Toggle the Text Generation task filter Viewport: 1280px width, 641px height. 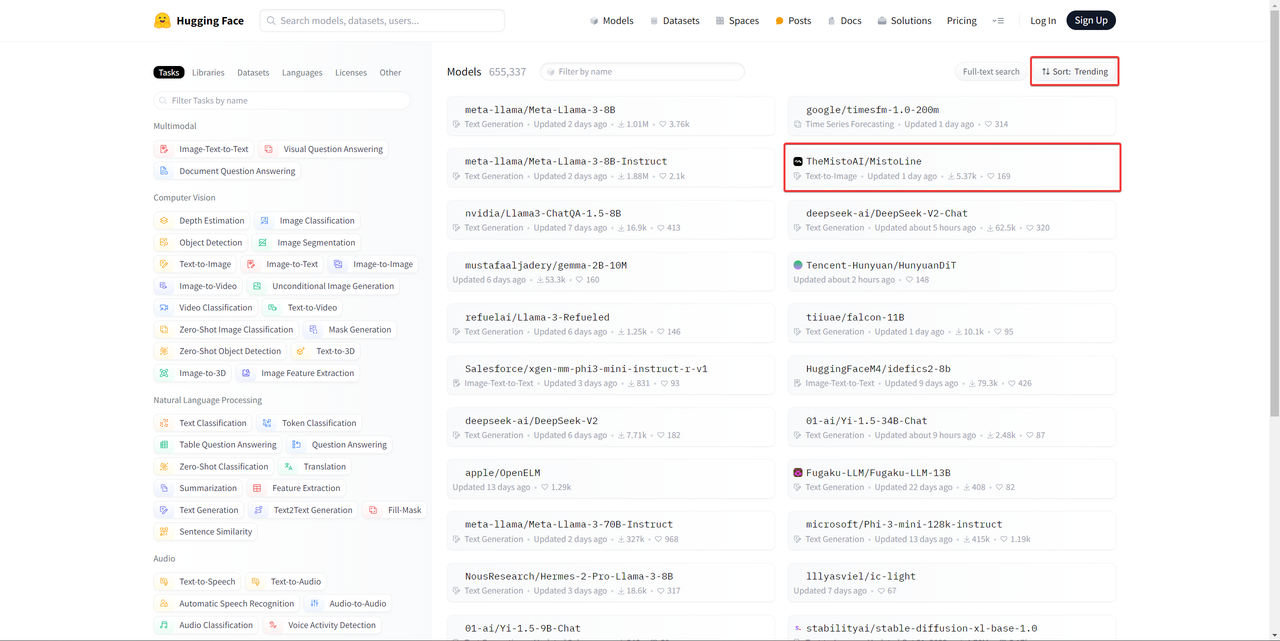[x=199, y=510]
